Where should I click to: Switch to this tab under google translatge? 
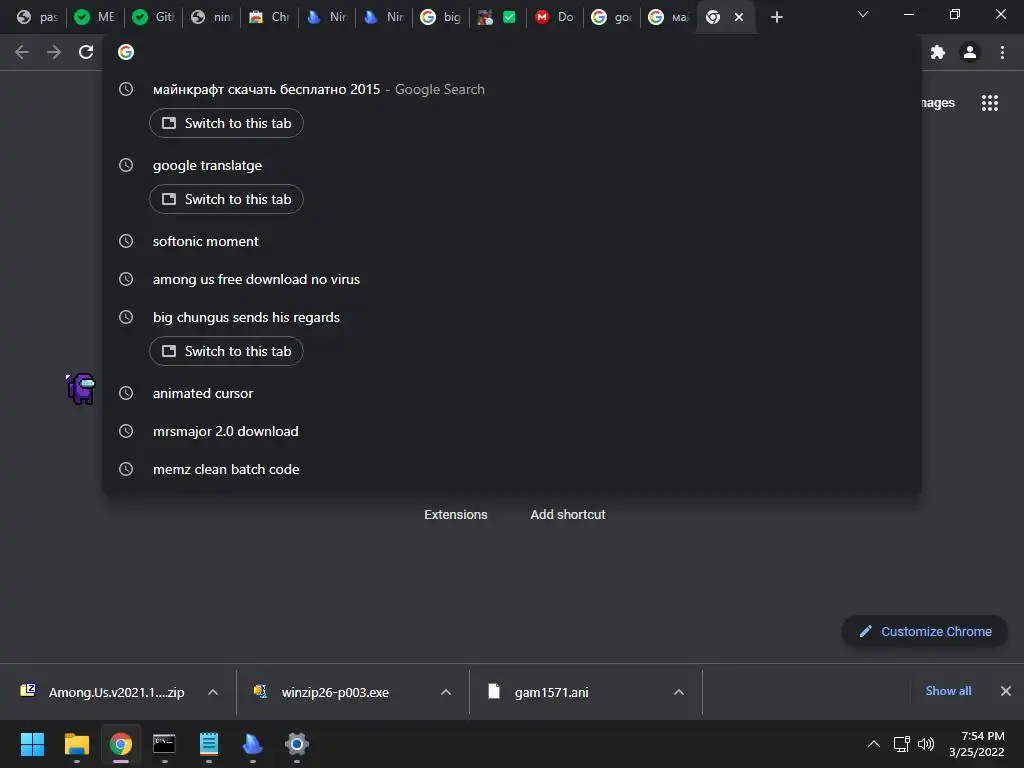[226, 199]
